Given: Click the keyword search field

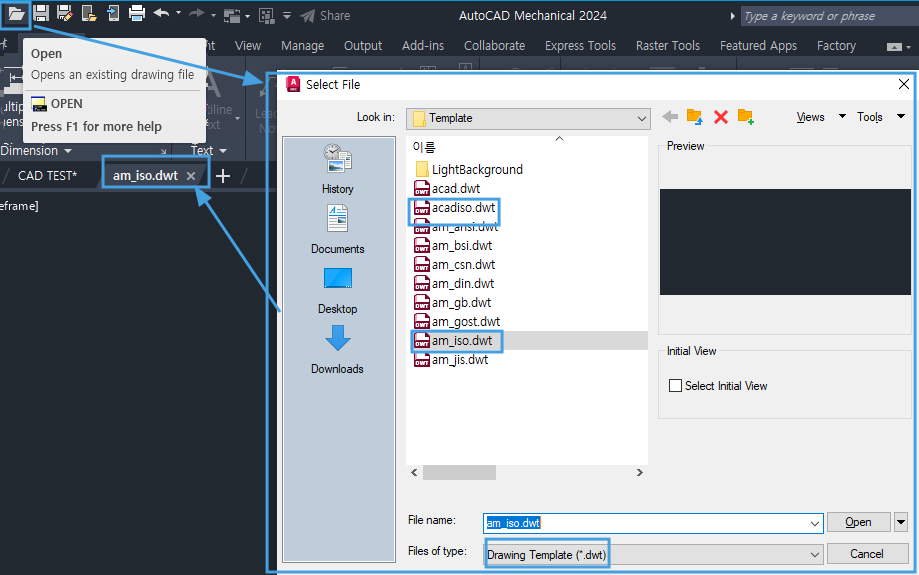Looking at the screenshot, I should pos(829,16).
